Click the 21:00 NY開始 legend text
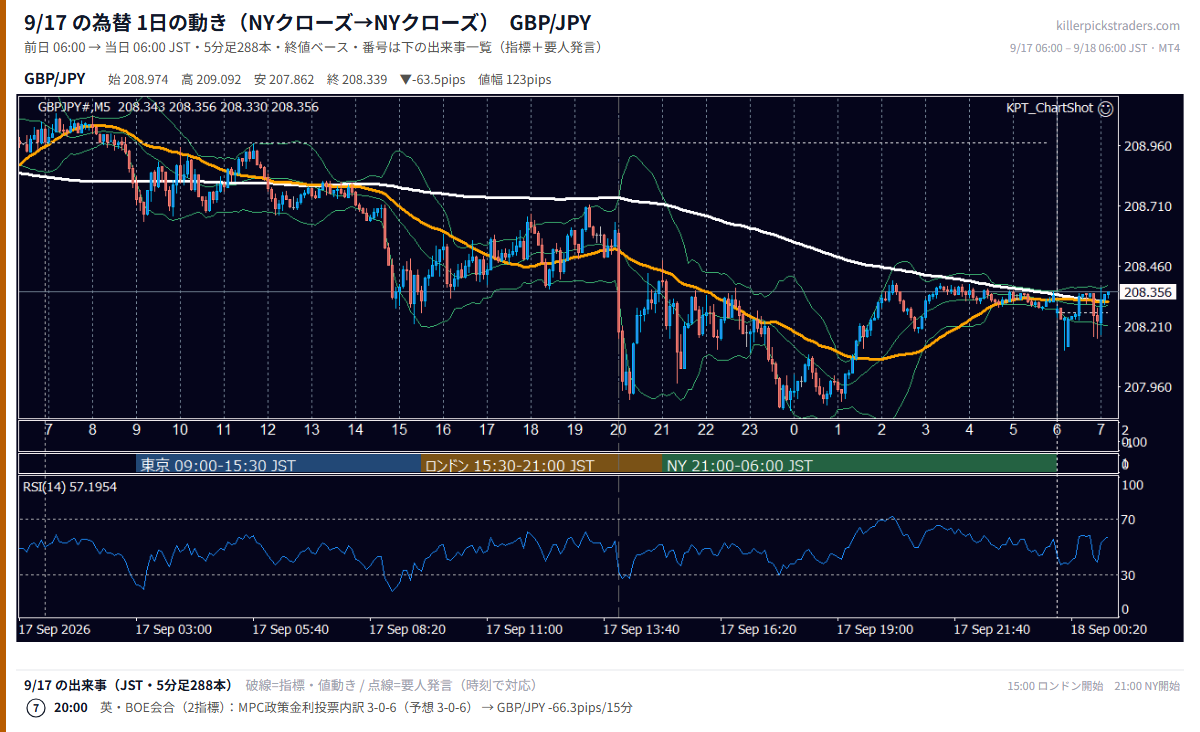Image resolution: width=1200 pixels, height=732 pixels. tap(1149, 686)
